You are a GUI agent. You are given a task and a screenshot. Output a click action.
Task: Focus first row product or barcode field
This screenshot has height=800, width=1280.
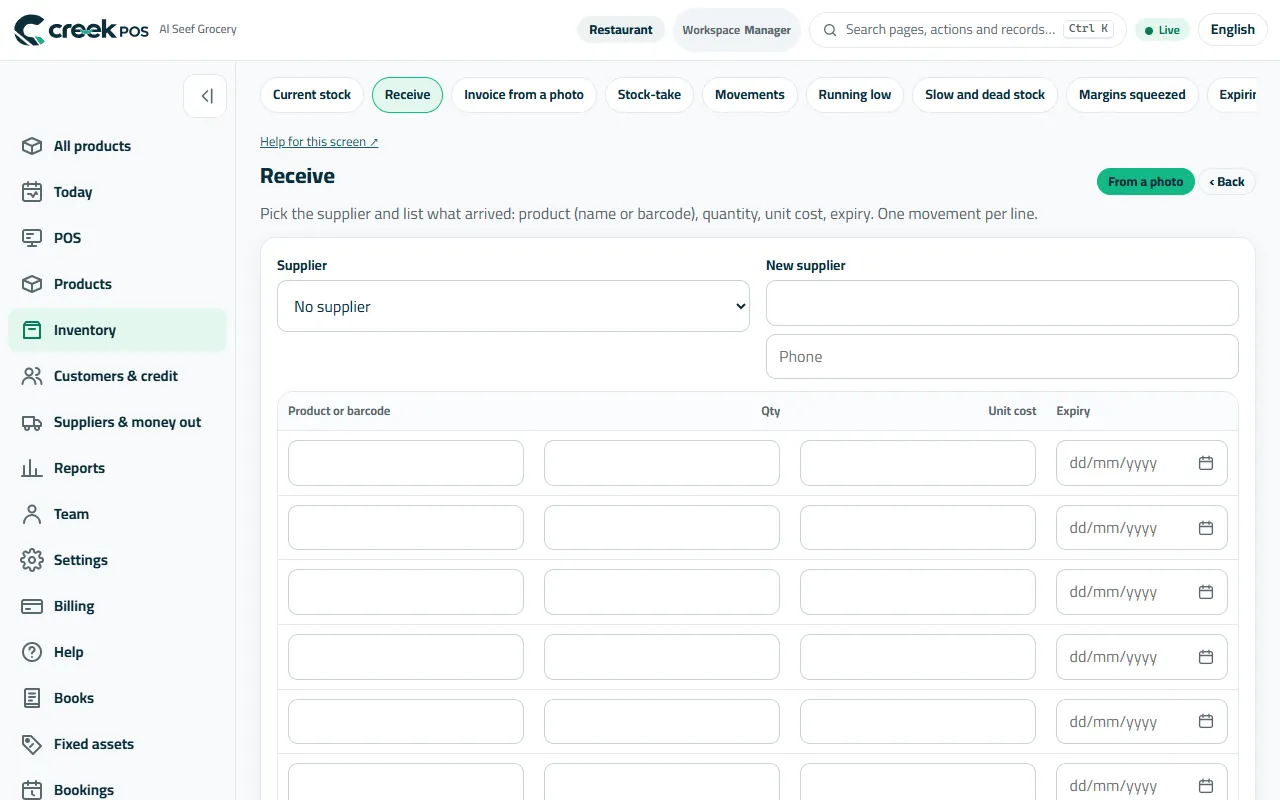[406, 463]
